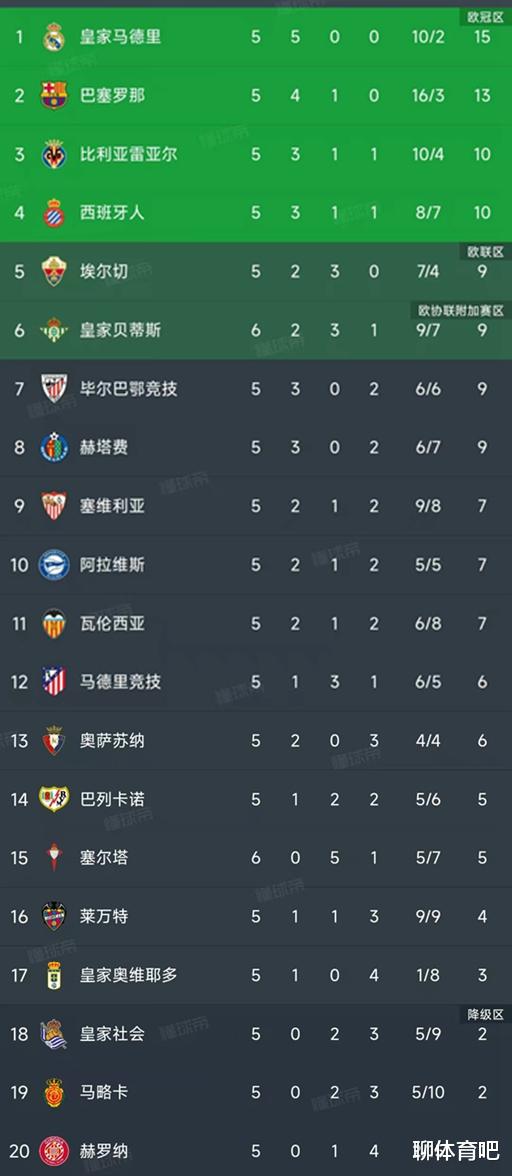Screen dimensions: 512x1176
Task: Click the 降级区 relegation label
Action: coord(484,1014)
